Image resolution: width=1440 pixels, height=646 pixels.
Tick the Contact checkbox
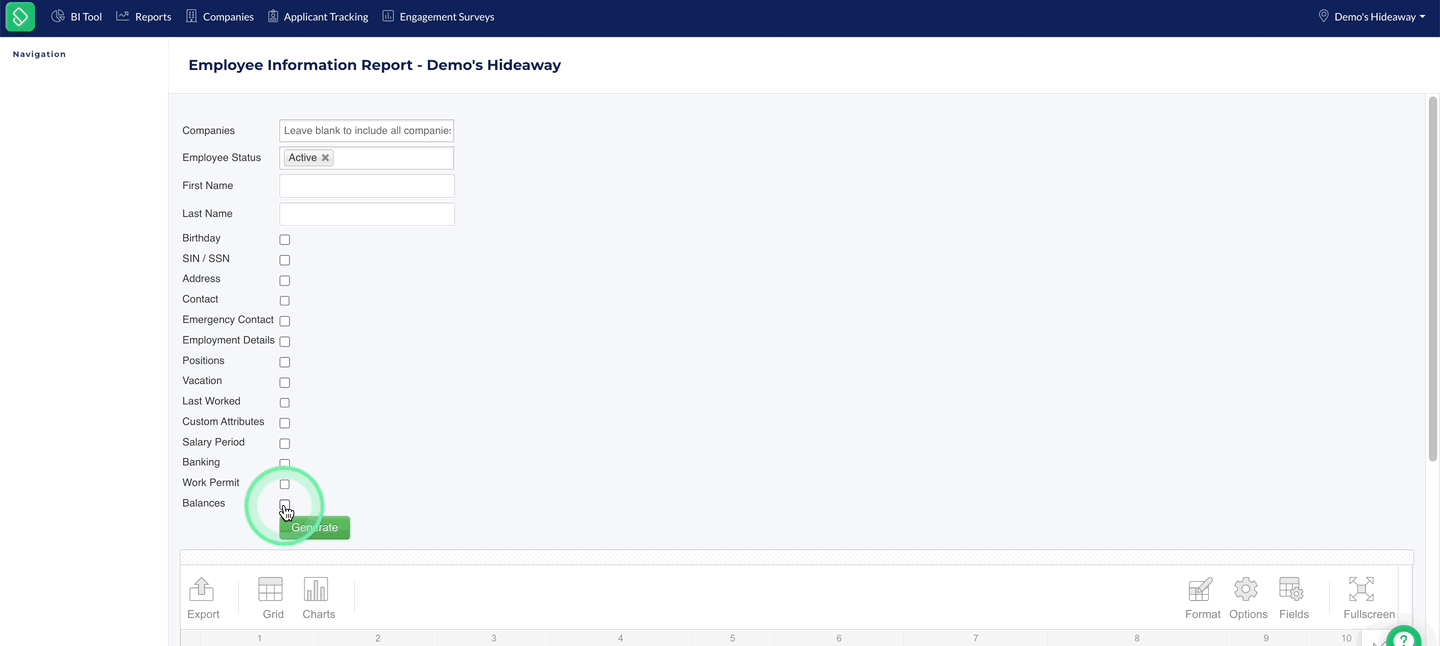click(285, 301)
